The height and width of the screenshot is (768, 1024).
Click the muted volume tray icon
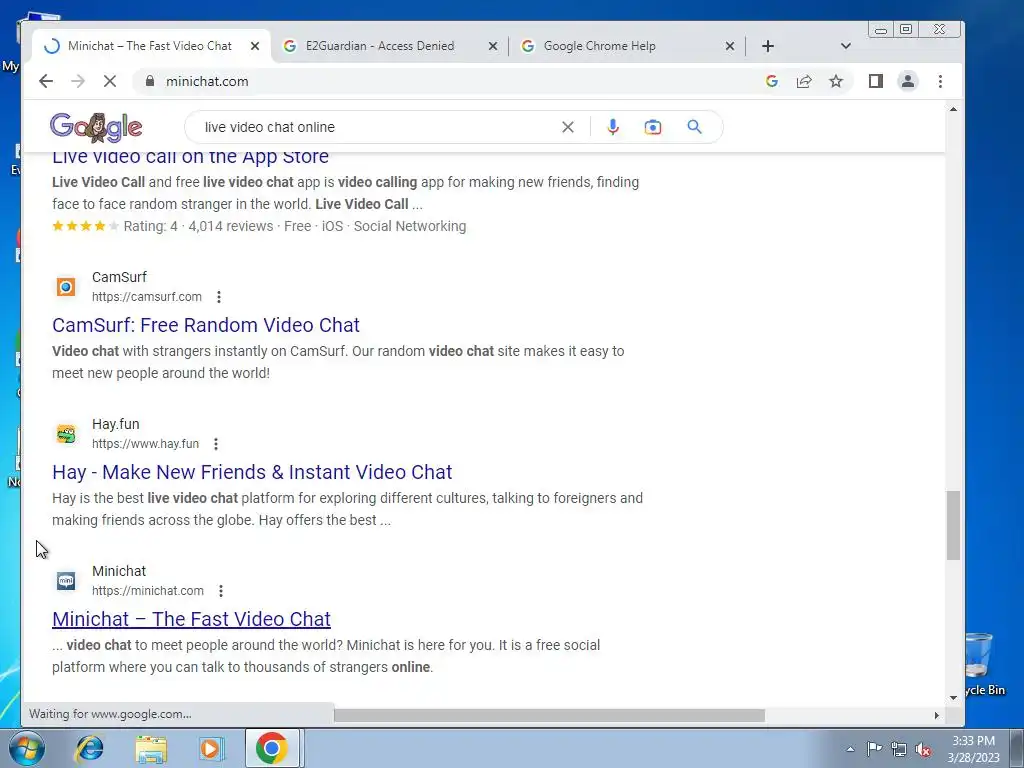point(923,750)
